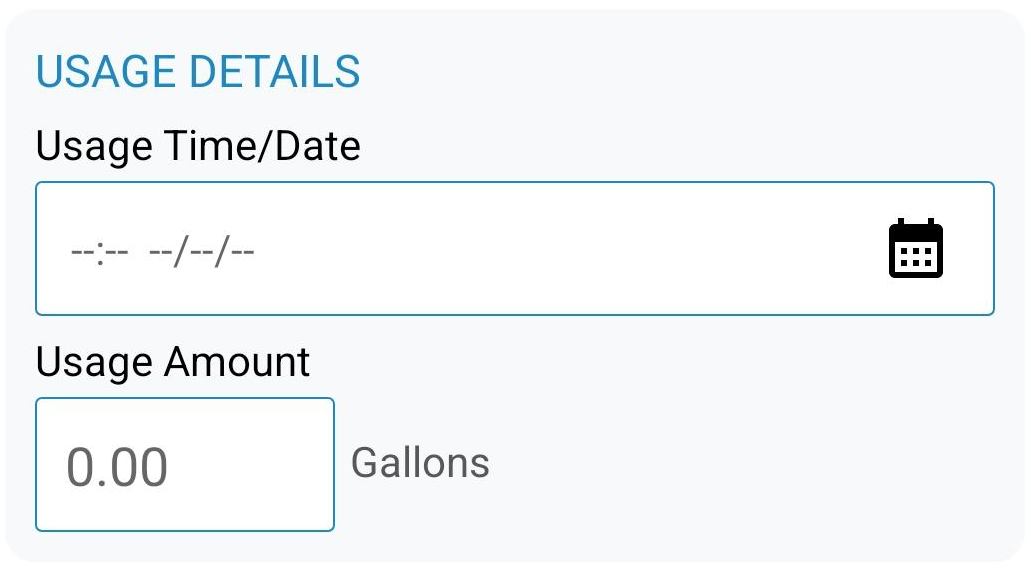Viewport: 1031px width, 570px height.
Task: Click the Gallons unit label
Action: coord(420,463)
